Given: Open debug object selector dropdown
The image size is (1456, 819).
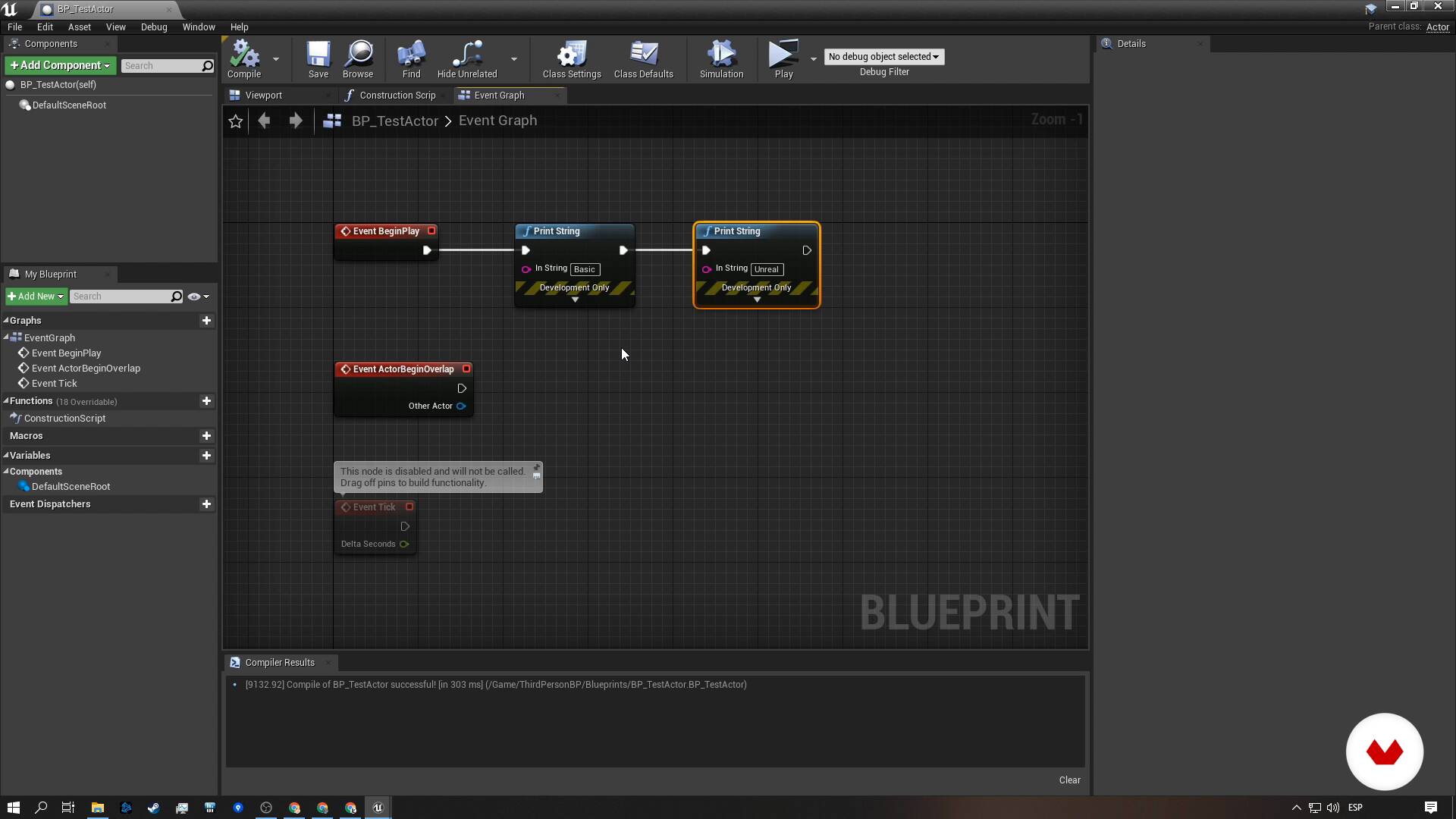Looking at the screenshot, I should 884,57.
